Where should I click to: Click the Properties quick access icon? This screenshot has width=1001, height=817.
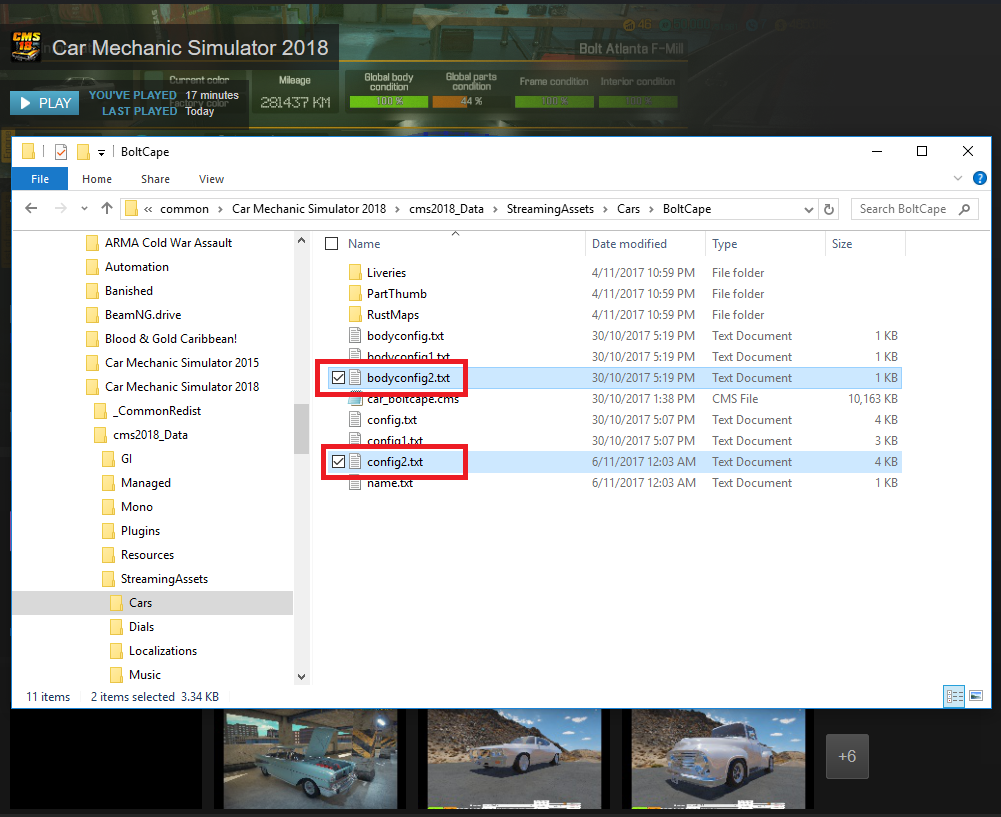point(61,152)
